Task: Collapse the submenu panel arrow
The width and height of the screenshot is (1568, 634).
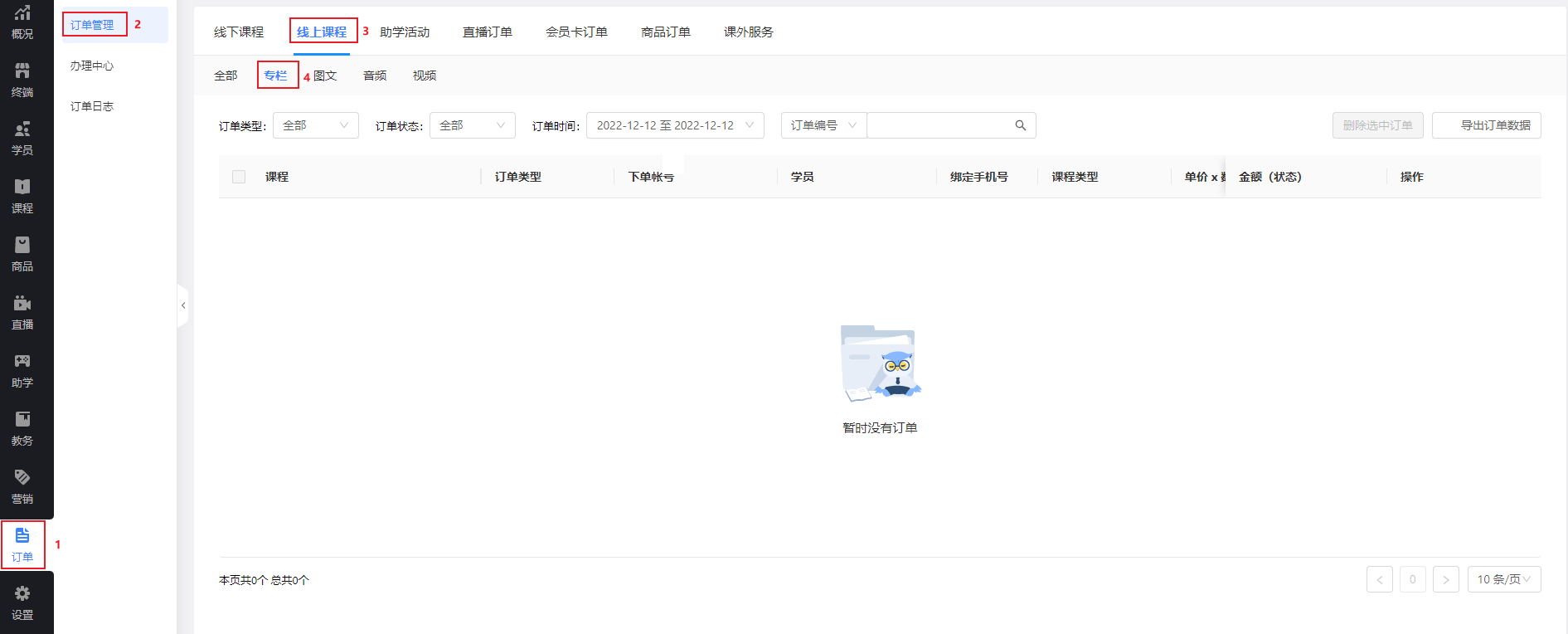Action: point(183,305)
